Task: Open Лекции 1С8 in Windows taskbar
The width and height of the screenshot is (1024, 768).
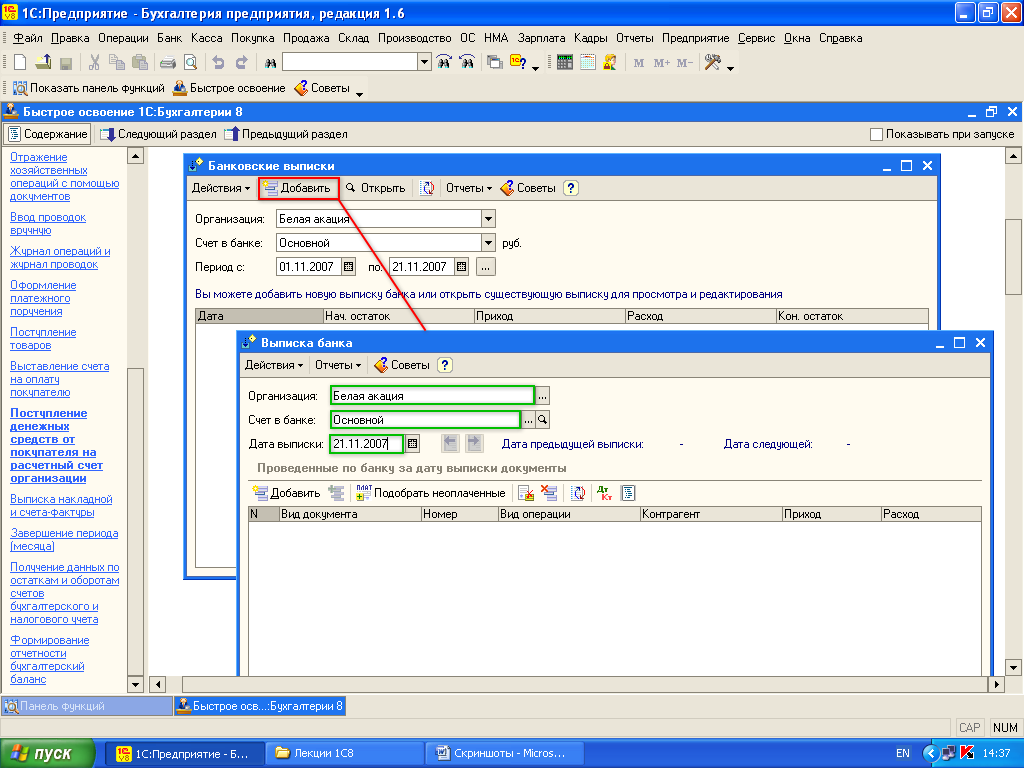Action: click(x=345, y=753)
